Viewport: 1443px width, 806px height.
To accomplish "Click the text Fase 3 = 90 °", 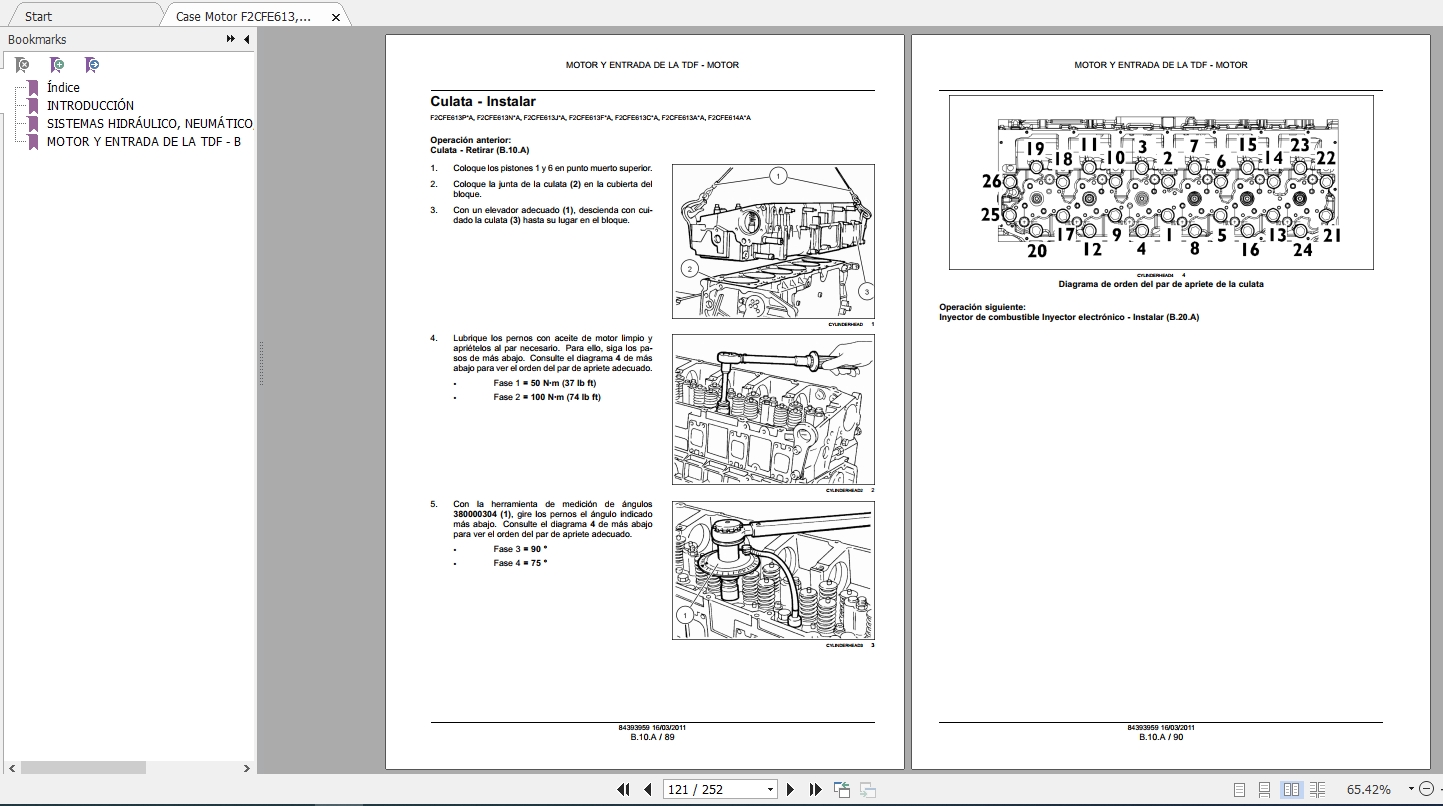I will pyautogui.click(x=520, y=549).
